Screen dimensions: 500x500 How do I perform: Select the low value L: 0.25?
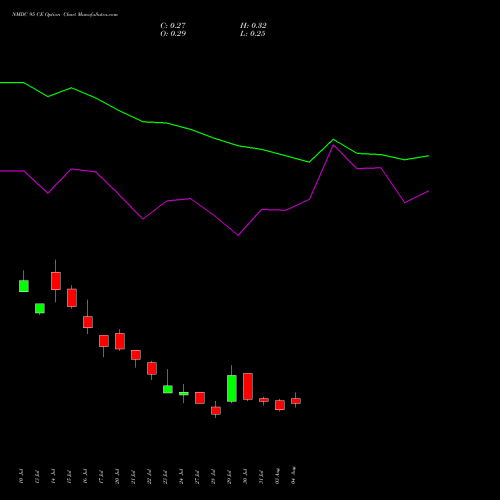[253, 33]
